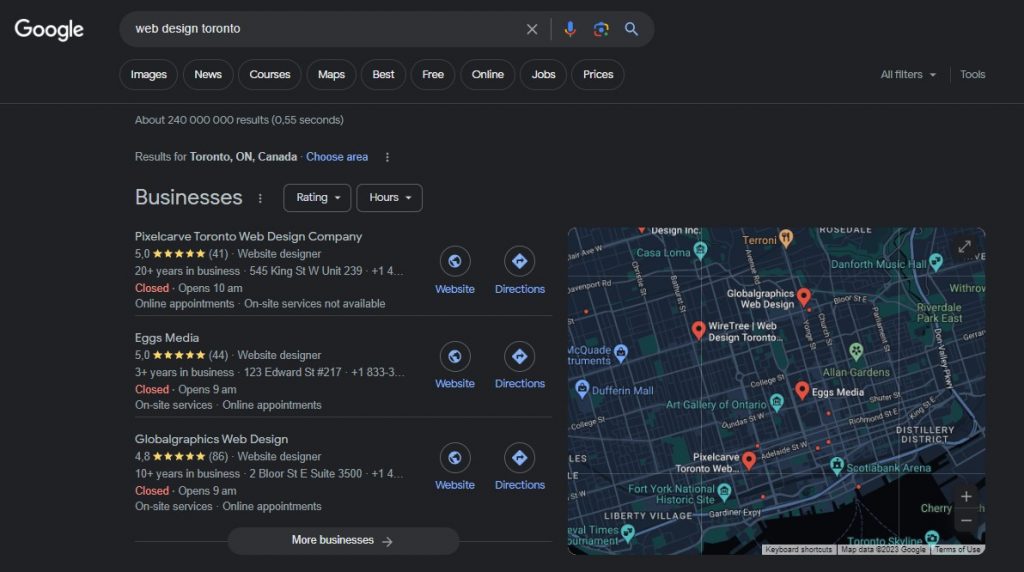Click the Eggs Media map pin
This screenshot has width=1024, height=572.
point(802,390)
